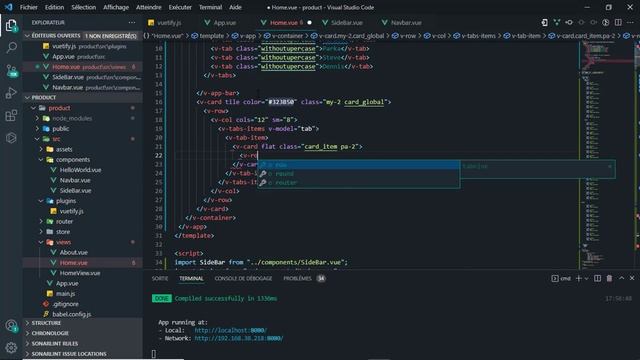640x360 pixels.
Task: Close the terminal panel
Action: (632, 278)
